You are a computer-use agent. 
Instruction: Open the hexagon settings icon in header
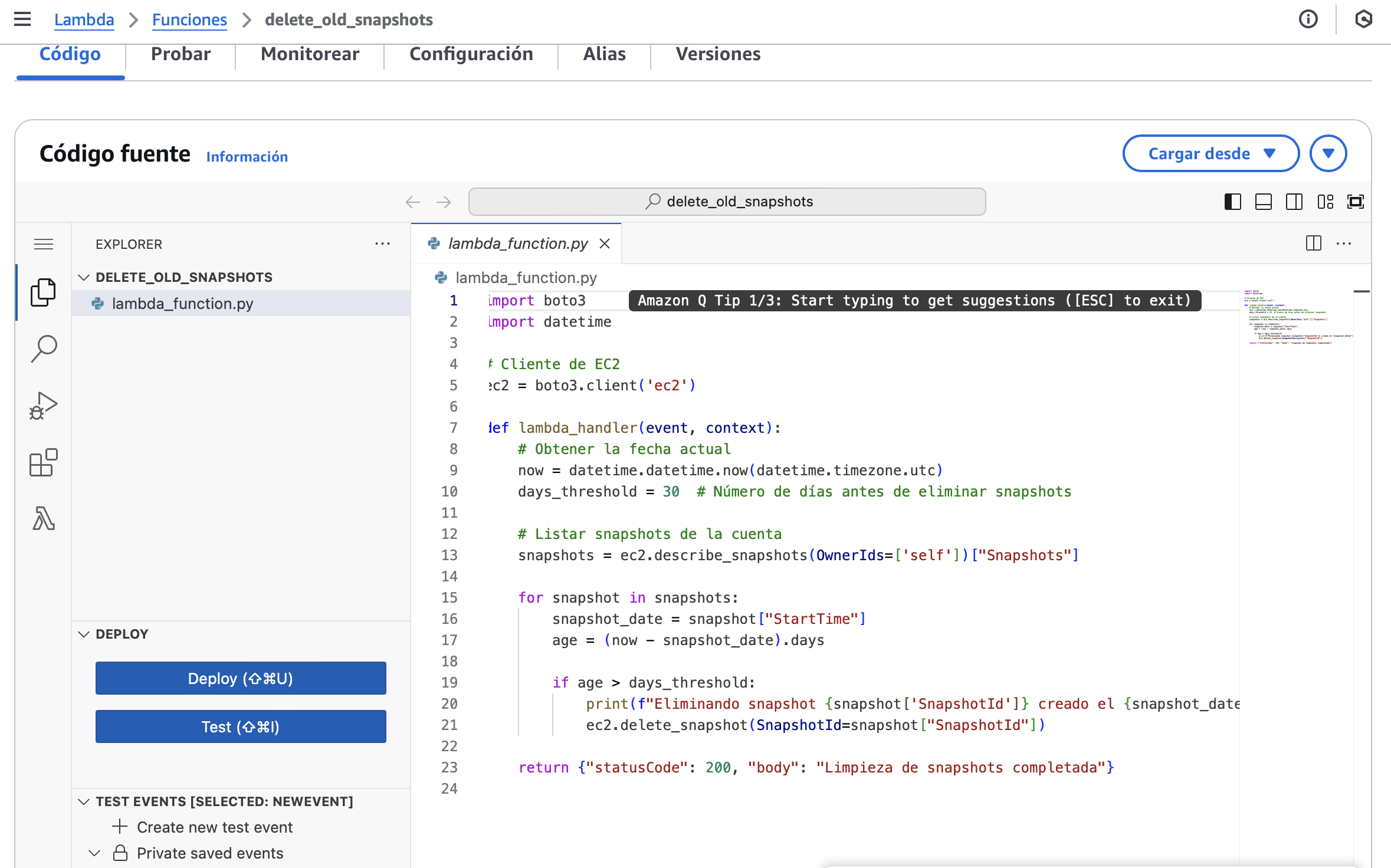1363,19
